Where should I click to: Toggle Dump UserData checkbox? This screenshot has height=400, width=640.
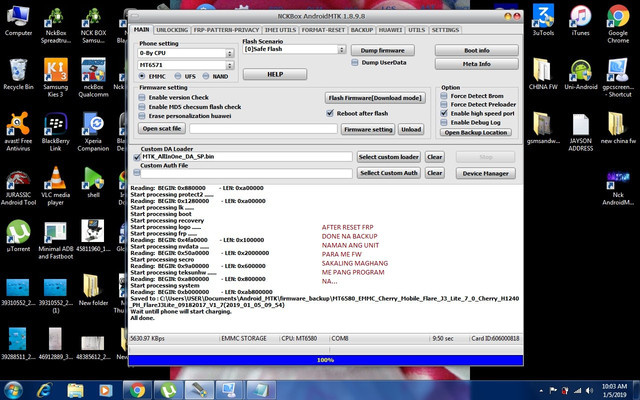coord(355,62)
